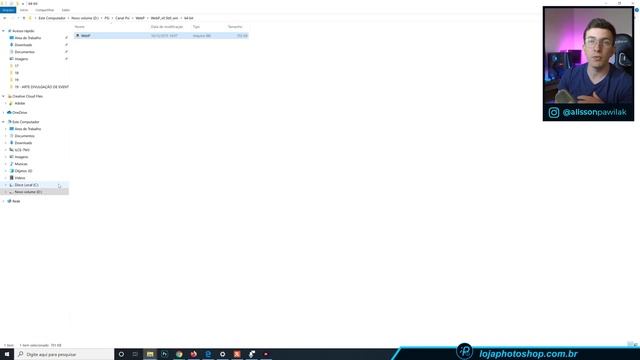Open the gear Settings taskbar icon
This screenshot has width=640, height=360.
click(x=222, y=354)
